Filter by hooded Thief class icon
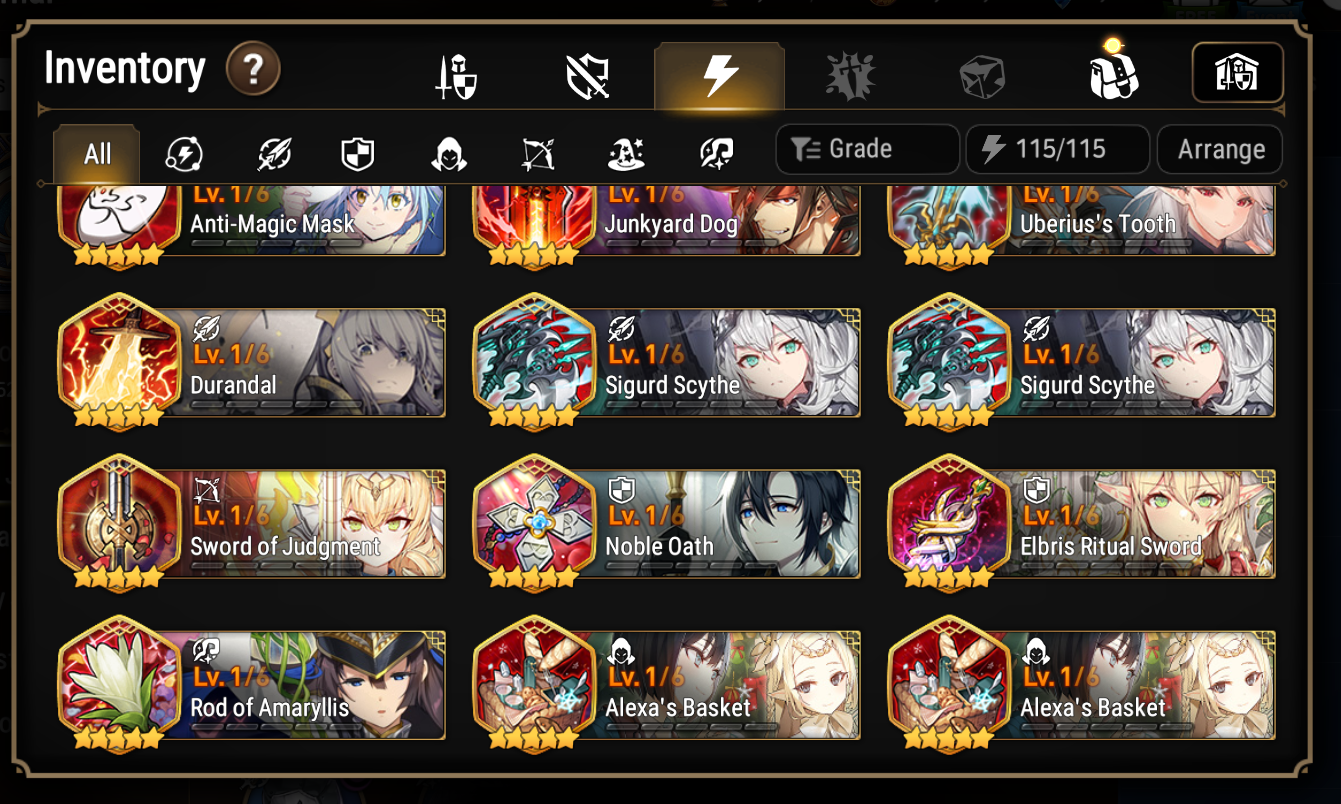The image size is (1341, 804). point(448,154)
